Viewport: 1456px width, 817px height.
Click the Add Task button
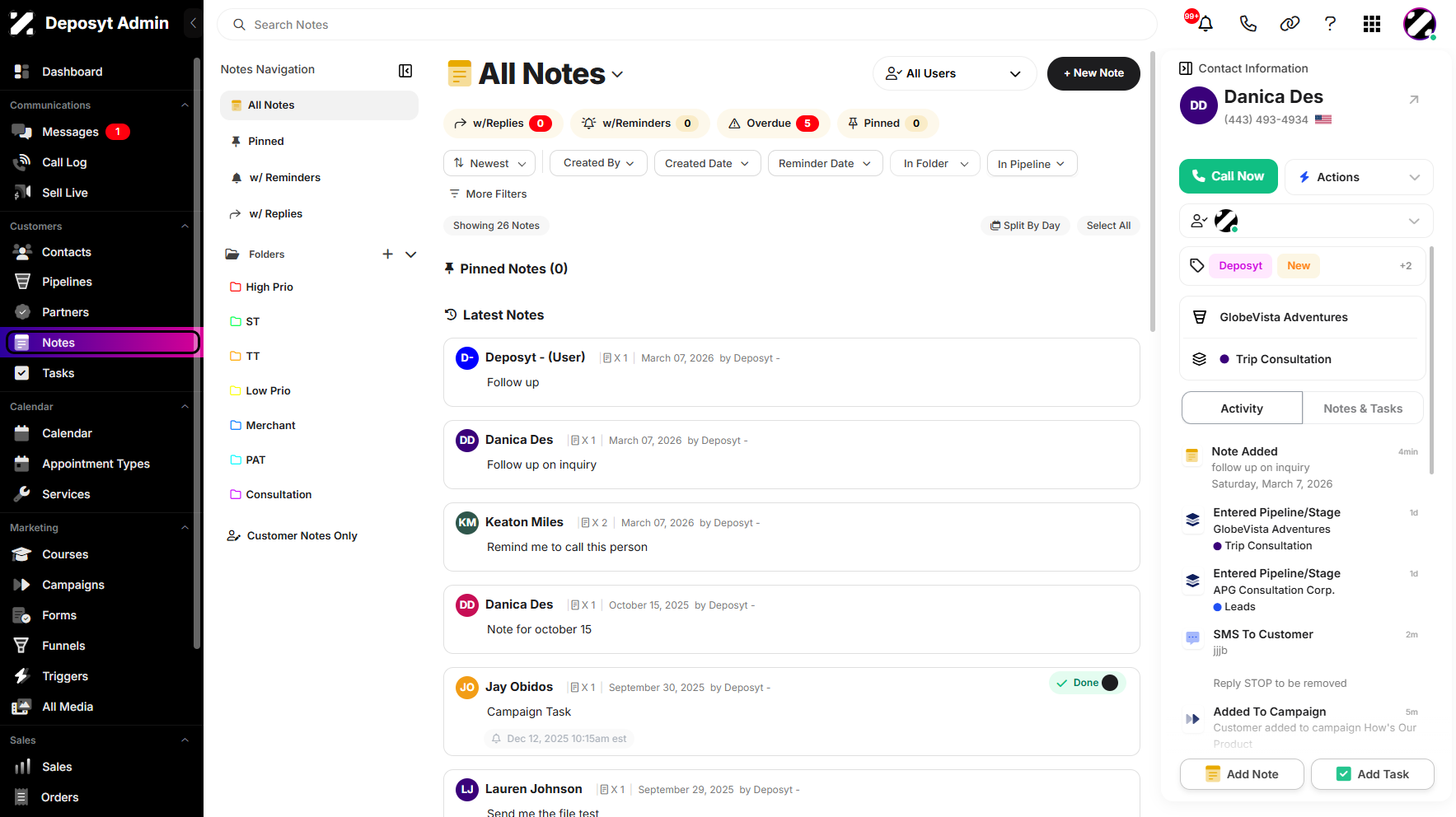[x=1373, y=774]
